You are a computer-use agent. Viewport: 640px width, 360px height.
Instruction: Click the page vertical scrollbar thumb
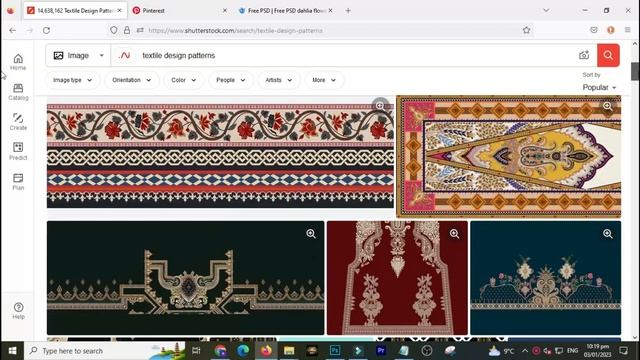tap(635, 71)
